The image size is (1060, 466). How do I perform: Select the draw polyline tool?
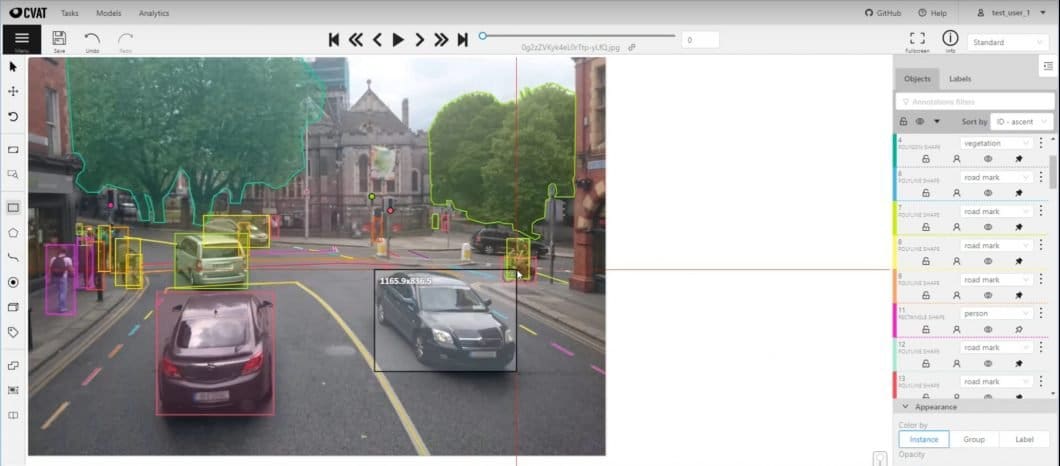point(13,258)
